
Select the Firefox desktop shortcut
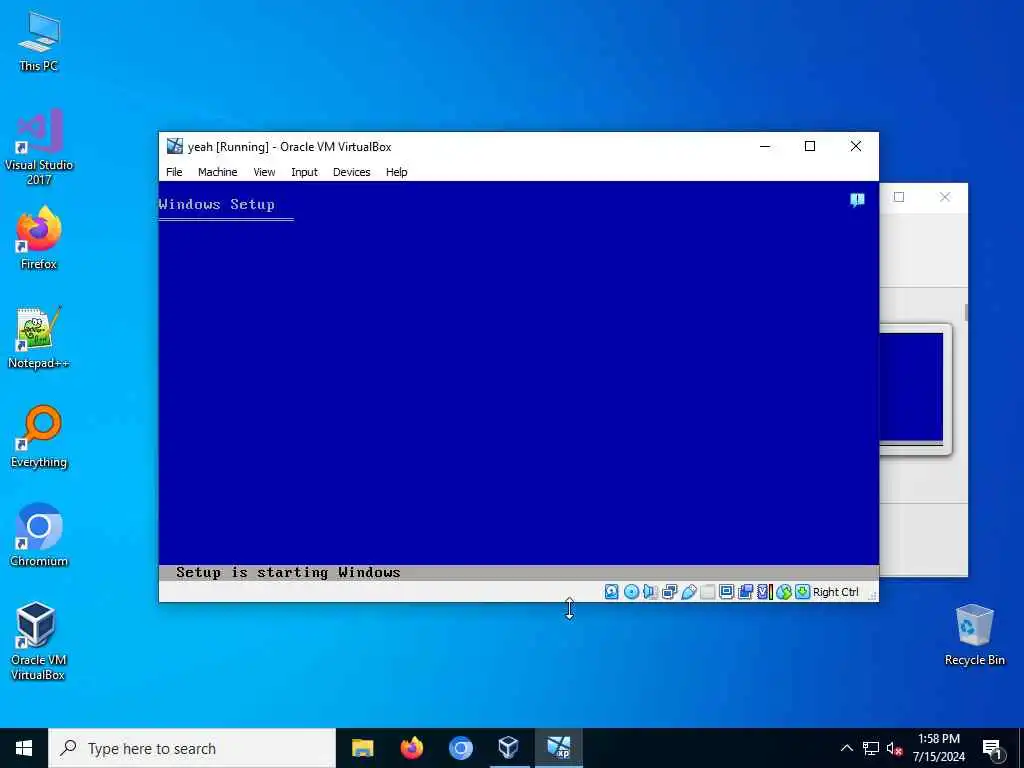pos(39,238)
